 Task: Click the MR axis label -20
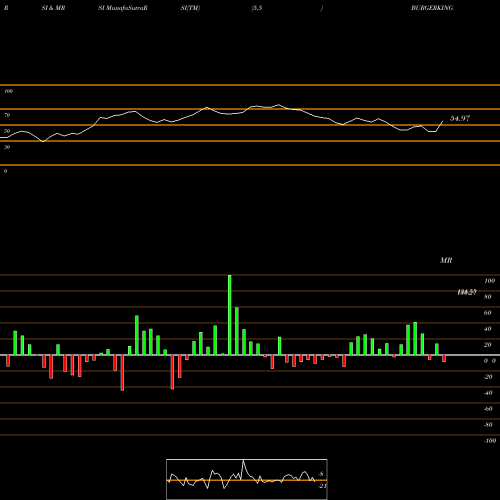pyautogui.click(x=488, y=377)
